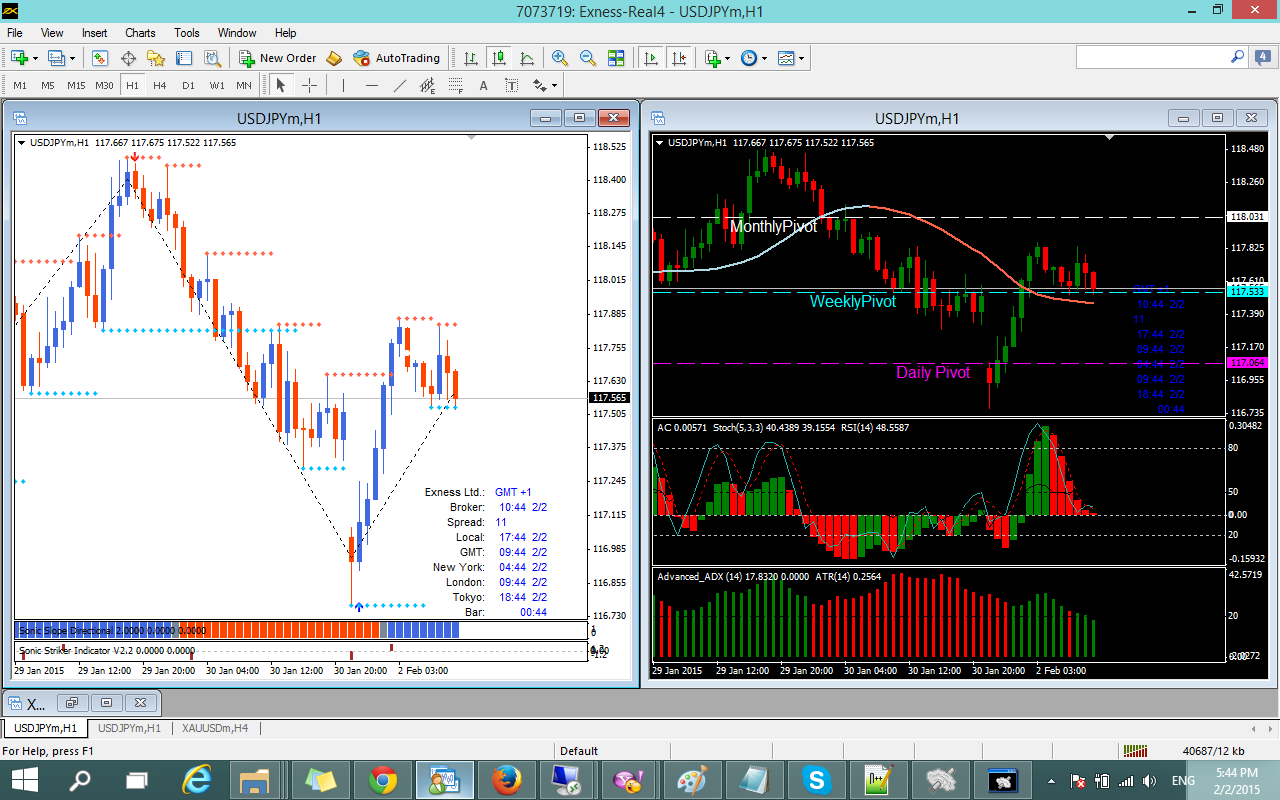Viewport: 1280px width, 800px height.
Task: Open the Tools menu
Action: tap(187, 33)
